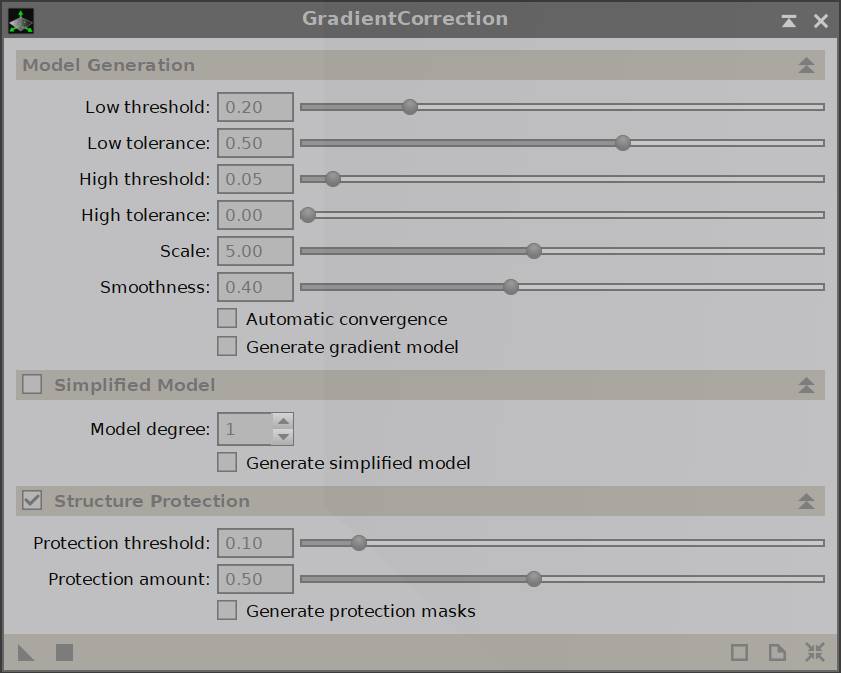This screenshot has width=841, height=673.
Task: Click the Smoothness value field
Action: 255,287
